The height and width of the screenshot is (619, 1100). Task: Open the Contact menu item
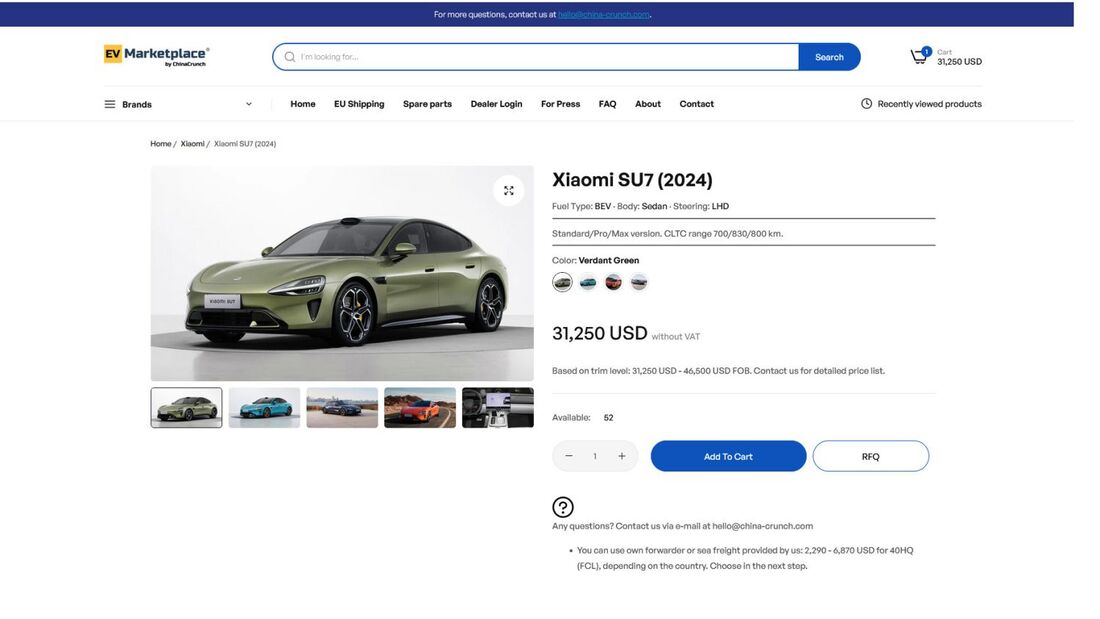click(x=697, y=104)
